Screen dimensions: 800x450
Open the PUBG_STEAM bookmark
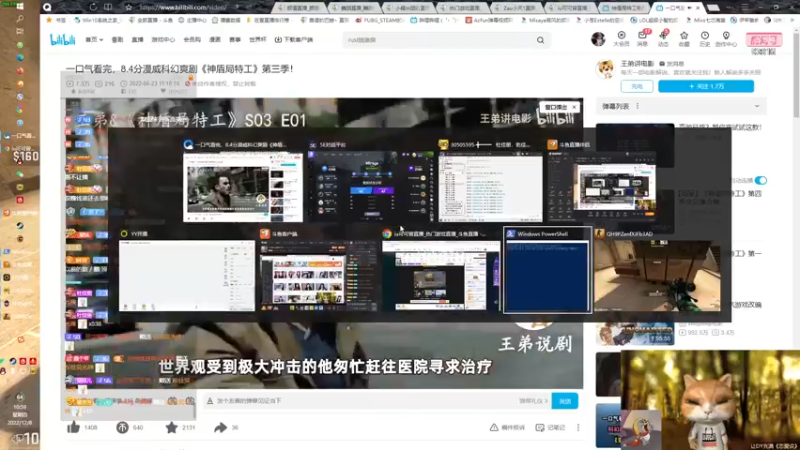pyautogui.click(x=380, y=20)
